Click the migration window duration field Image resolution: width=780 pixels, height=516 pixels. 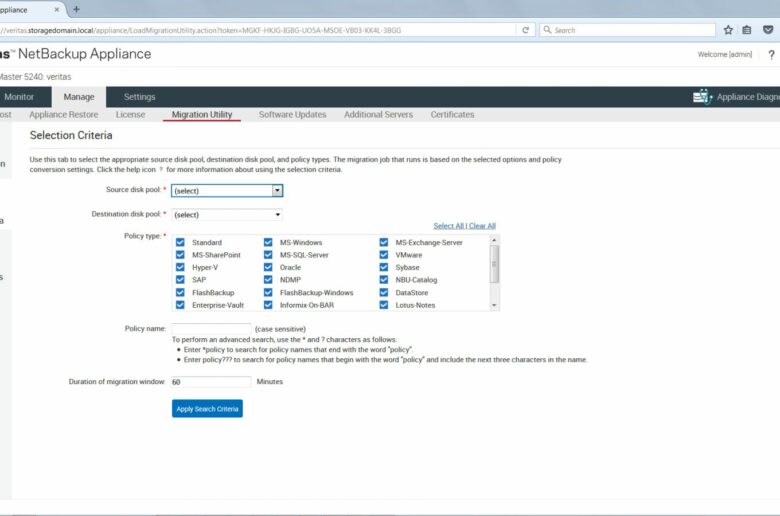(211, 382)
